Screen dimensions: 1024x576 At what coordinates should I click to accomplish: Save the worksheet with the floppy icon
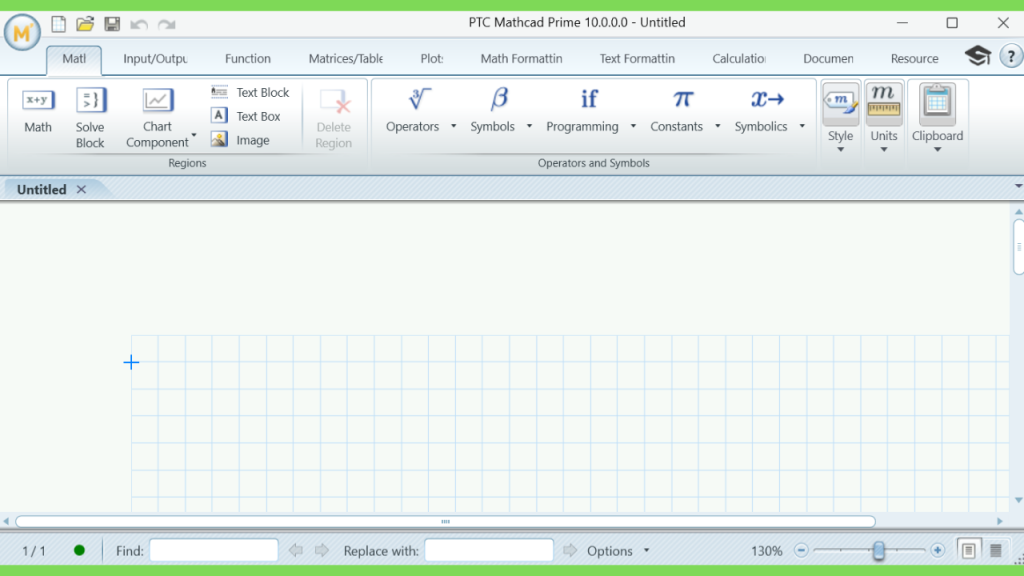pos(112,24)
